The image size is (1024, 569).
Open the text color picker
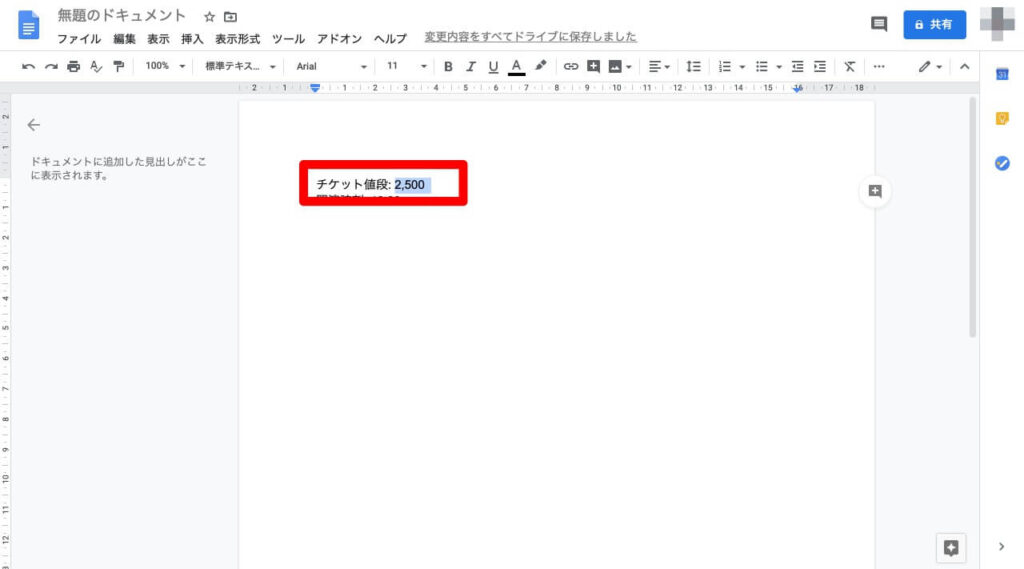tap(516, 67)
